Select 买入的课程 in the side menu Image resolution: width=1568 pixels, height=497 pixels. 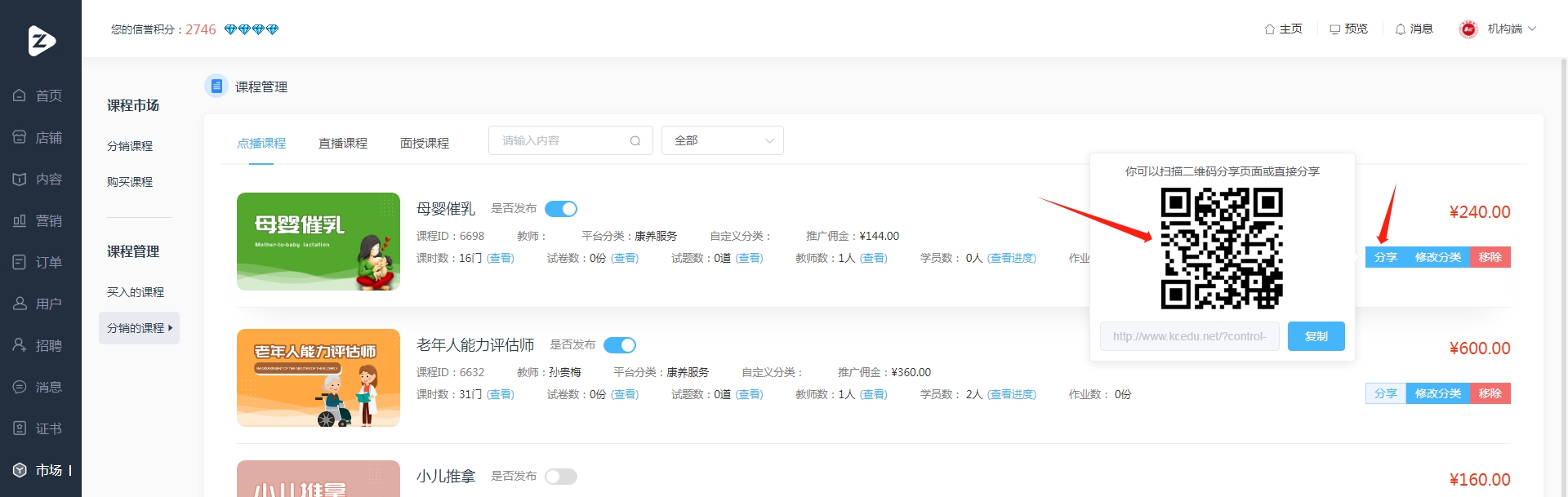(x=136, y=292)
